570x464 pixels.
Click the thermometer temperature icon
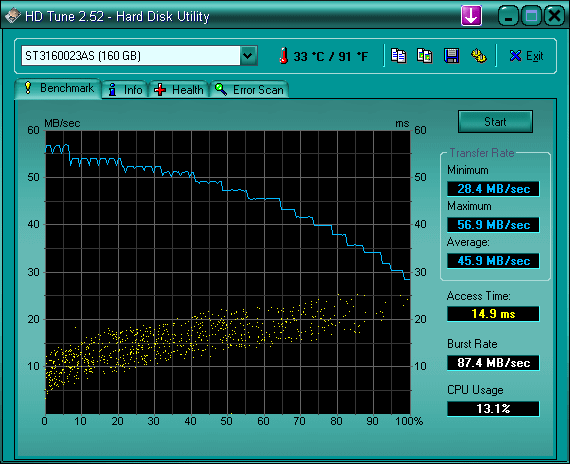[284, 56]
